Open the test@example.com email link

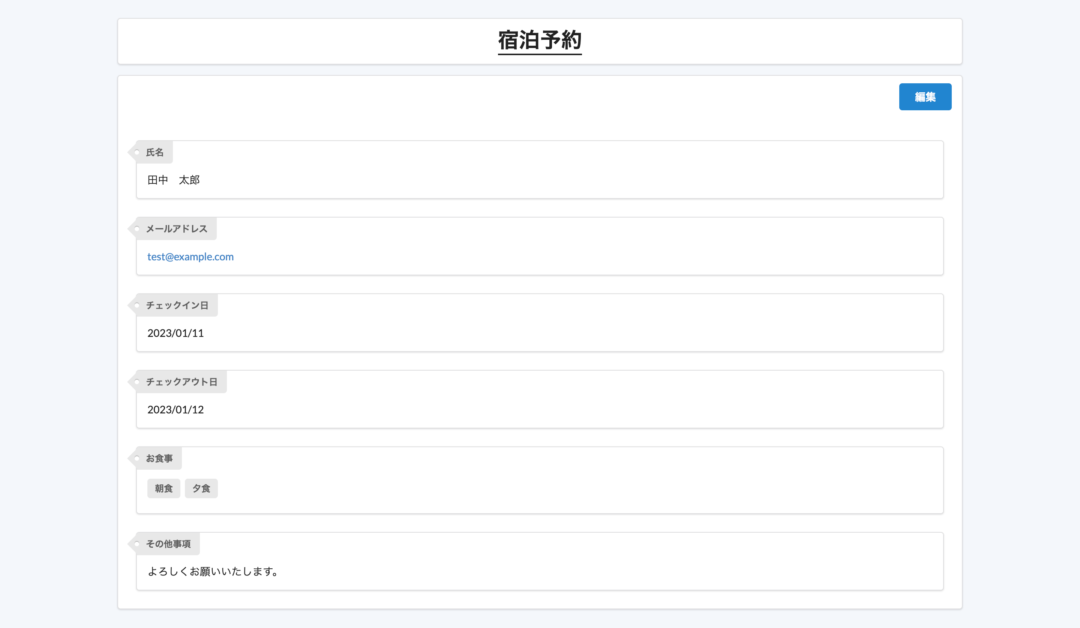pyautogui.click(x=190, y=257)
